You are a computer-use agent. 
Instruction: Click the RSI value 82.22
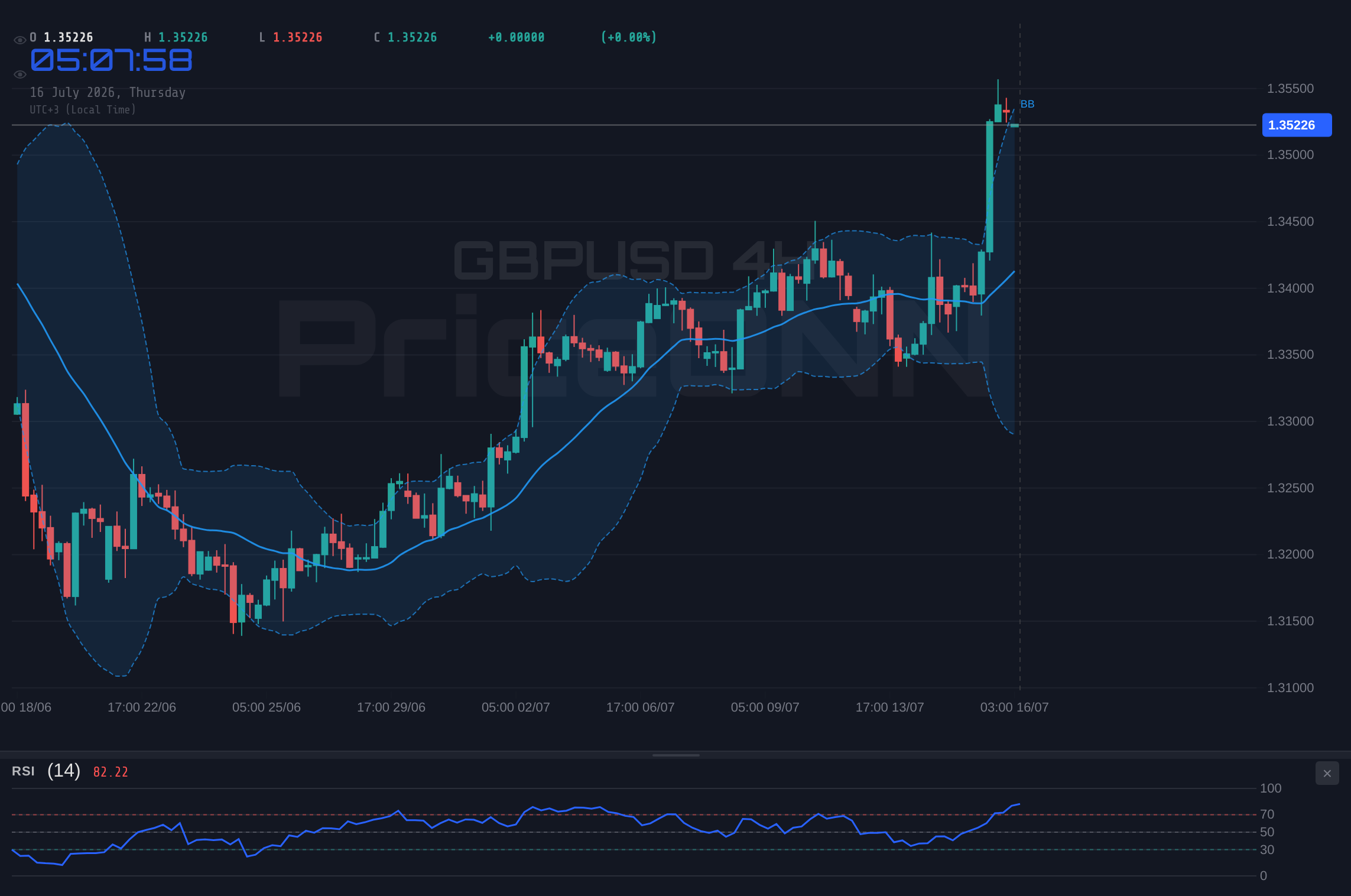[x=111, y=772]
